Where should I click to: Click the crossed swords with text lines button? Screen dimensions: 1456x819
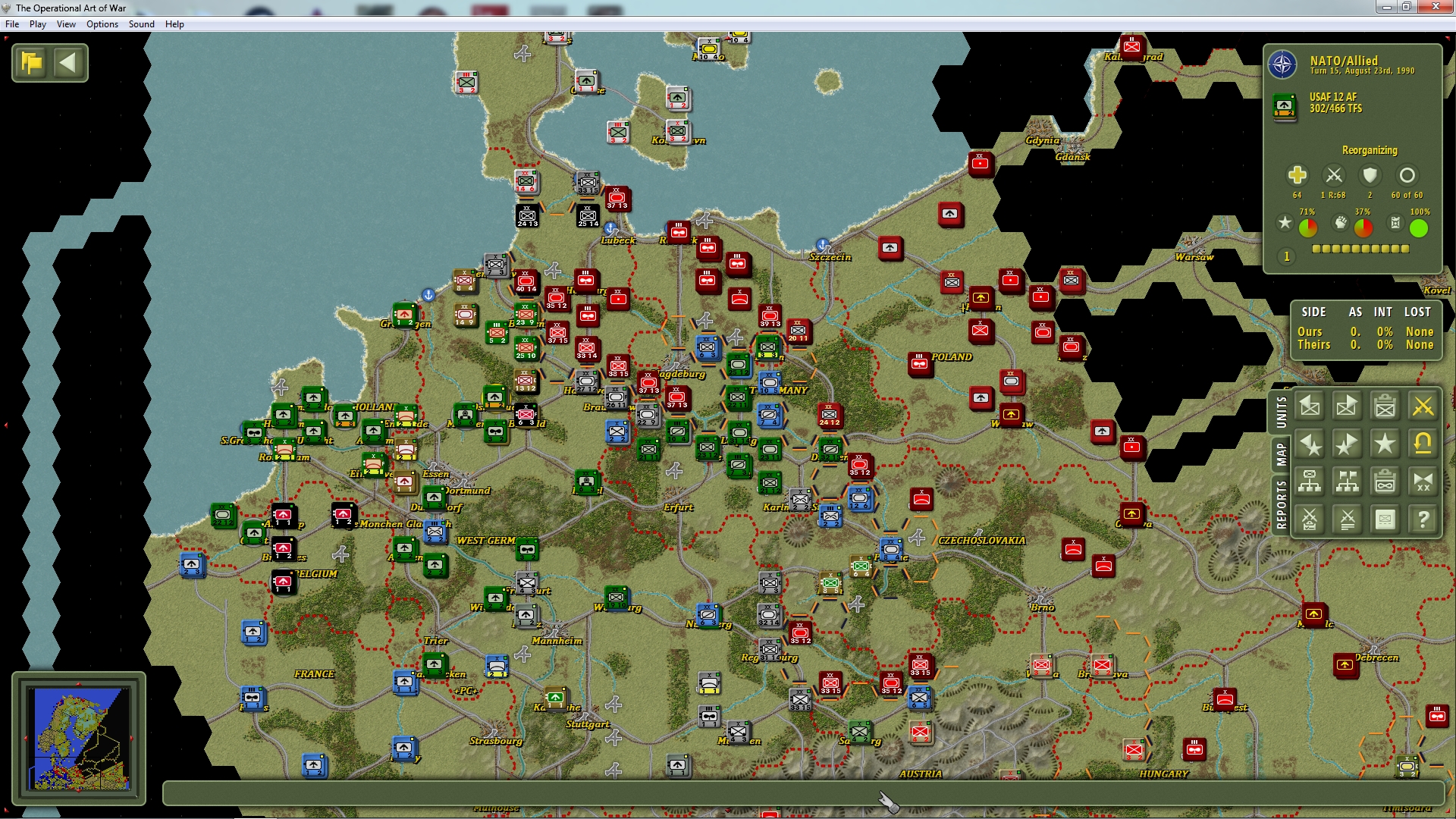(x=1347, y=519)
